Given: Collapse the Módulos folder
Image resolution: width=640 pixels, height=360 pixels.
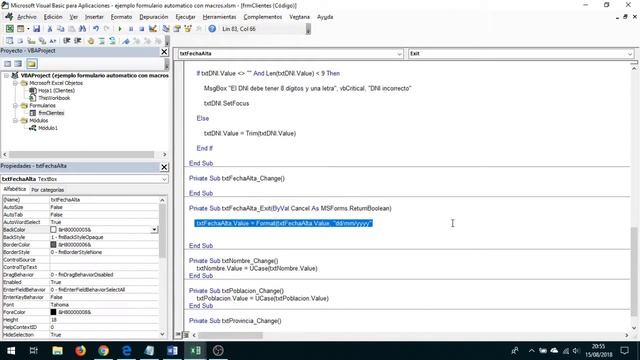Looking at the screenshot, I should (x=15, y=120).
